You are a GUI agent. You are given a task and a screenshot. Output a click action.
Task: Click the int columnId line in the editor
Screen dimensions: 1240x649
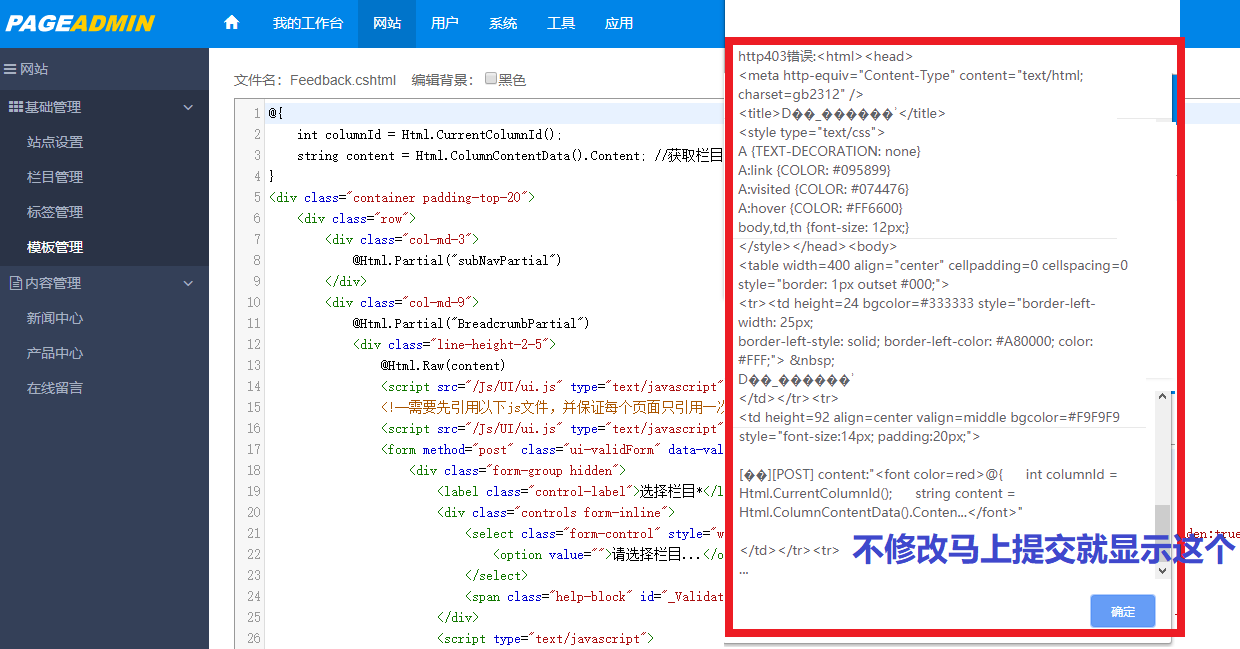430,134
